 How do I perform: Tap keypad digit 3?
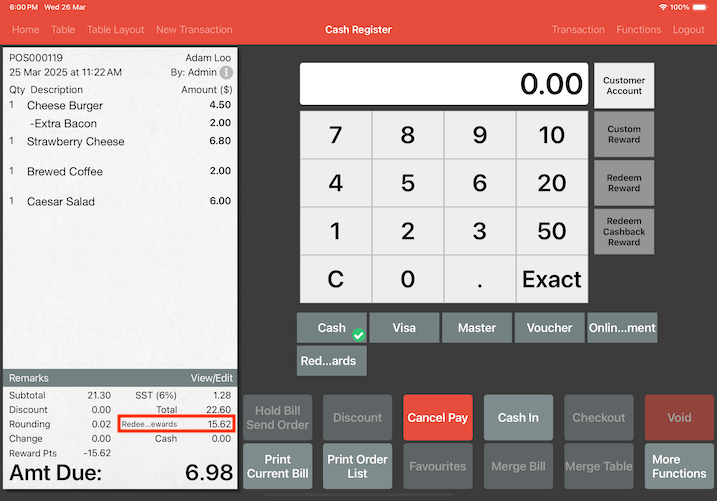click(480, 231)
